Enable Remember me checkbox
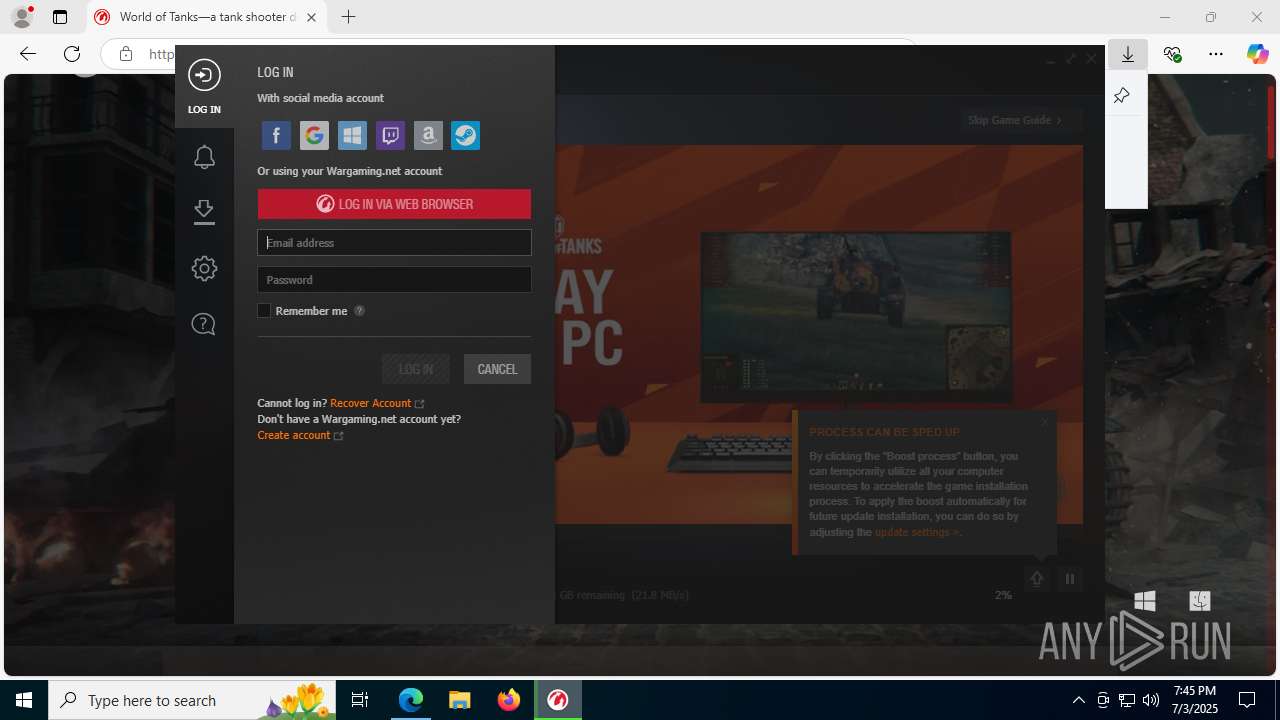The height and width of the screenshot is (720, 1280). (264, 311)
